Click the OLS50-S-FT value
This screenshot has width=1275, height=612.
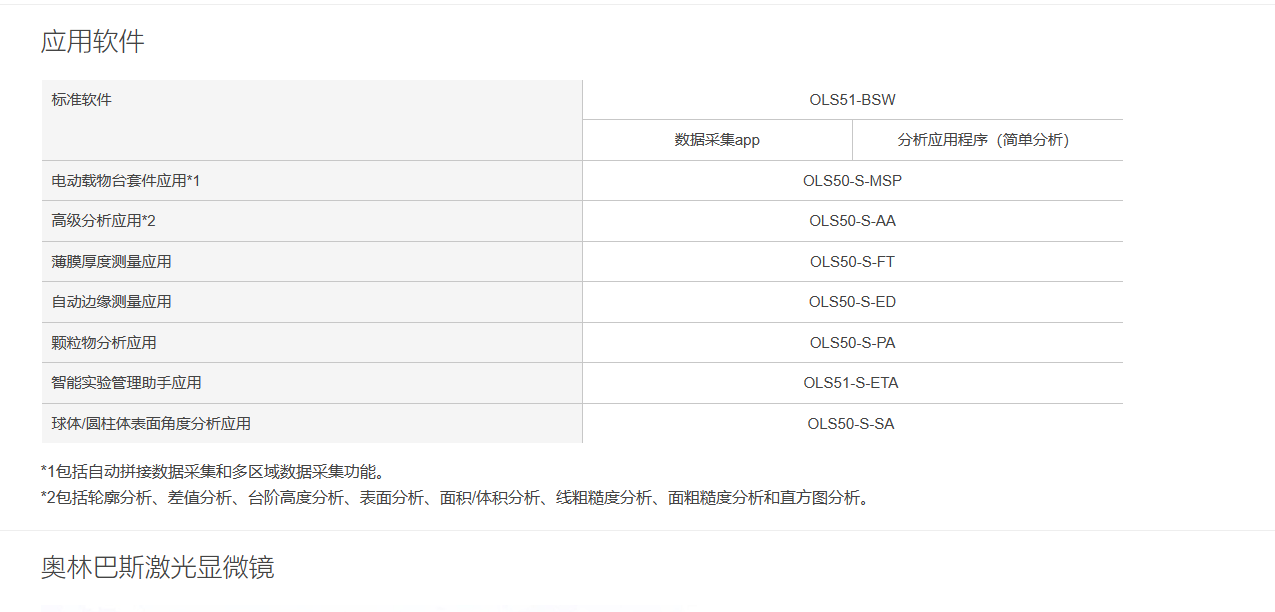pyautogui.click(x=853, y=262)
